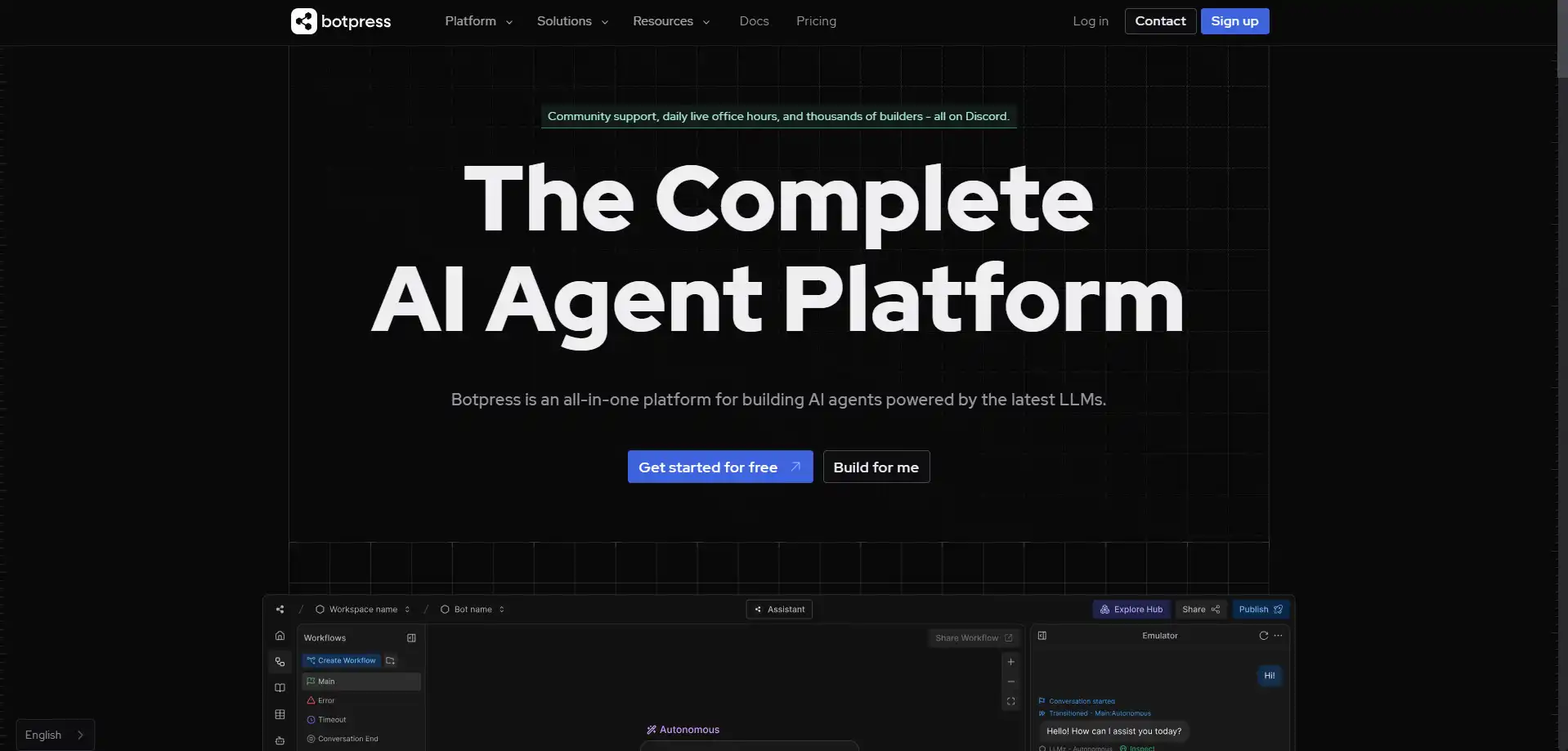The image size is (1568, 751).
Task: Open the Discord community support banner
Action: 778,116
